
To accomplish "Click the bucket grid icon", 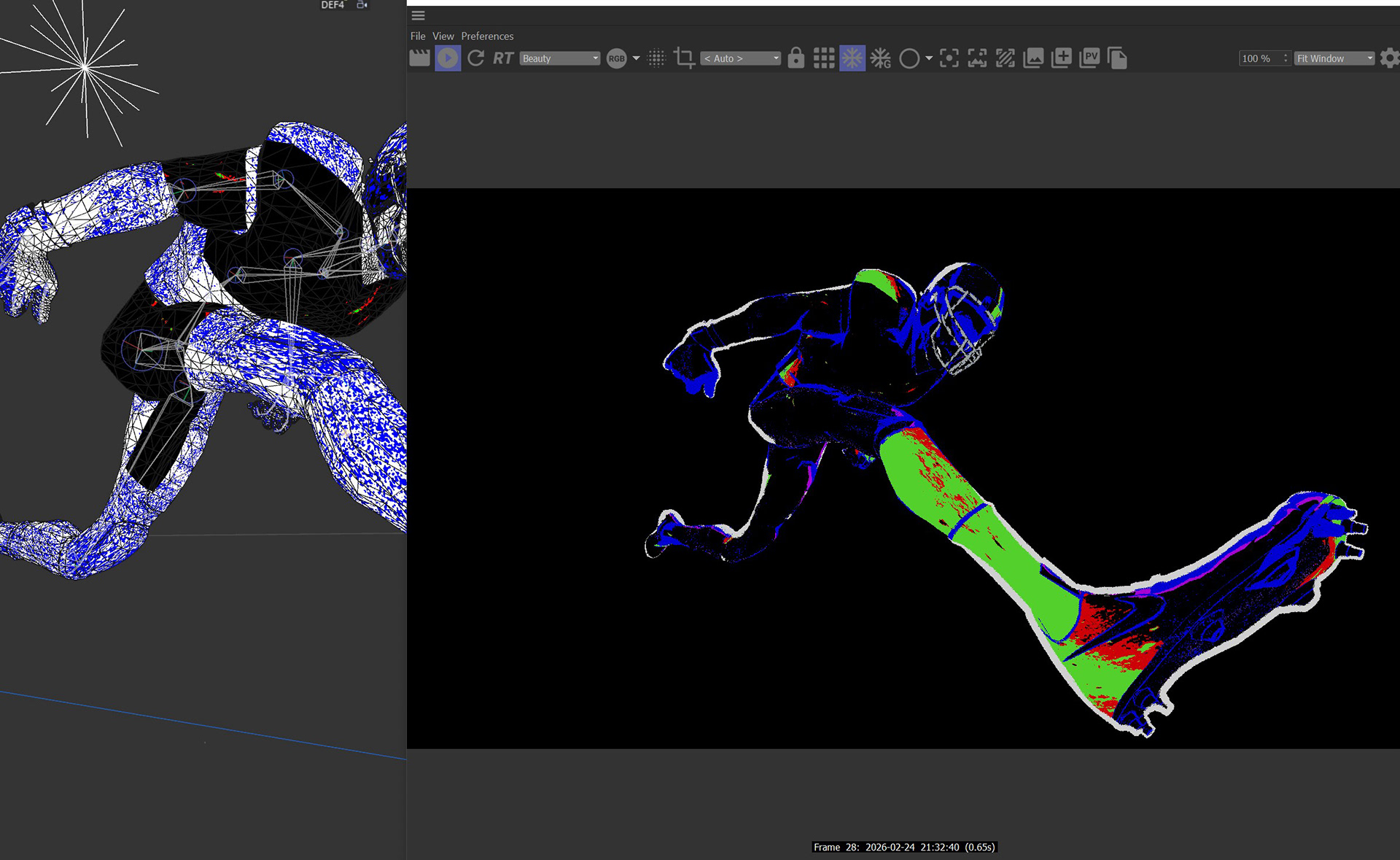I will pos(824,58).
